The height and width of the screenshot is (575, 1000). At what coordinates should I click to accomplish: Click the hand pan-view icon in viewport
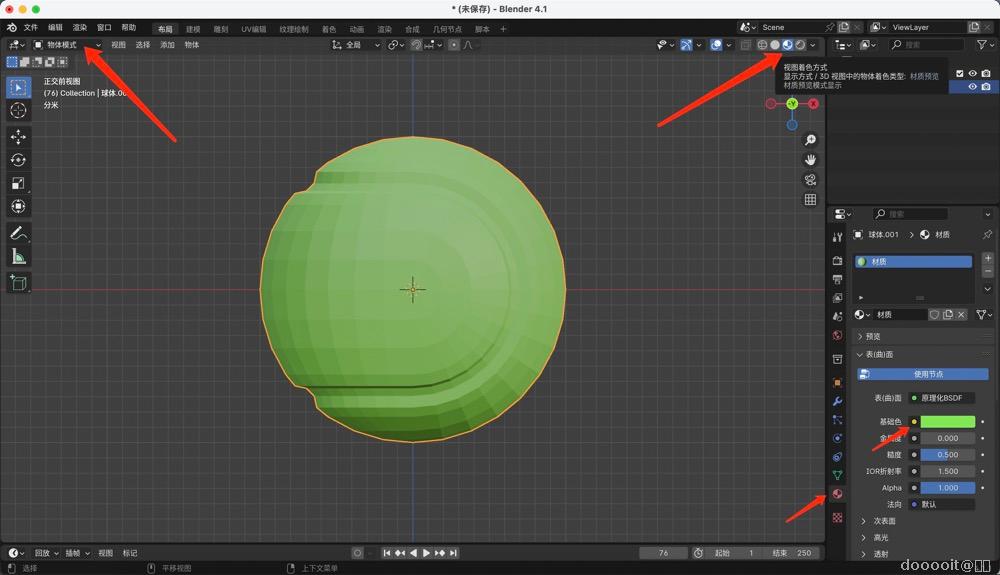[810, 159]
